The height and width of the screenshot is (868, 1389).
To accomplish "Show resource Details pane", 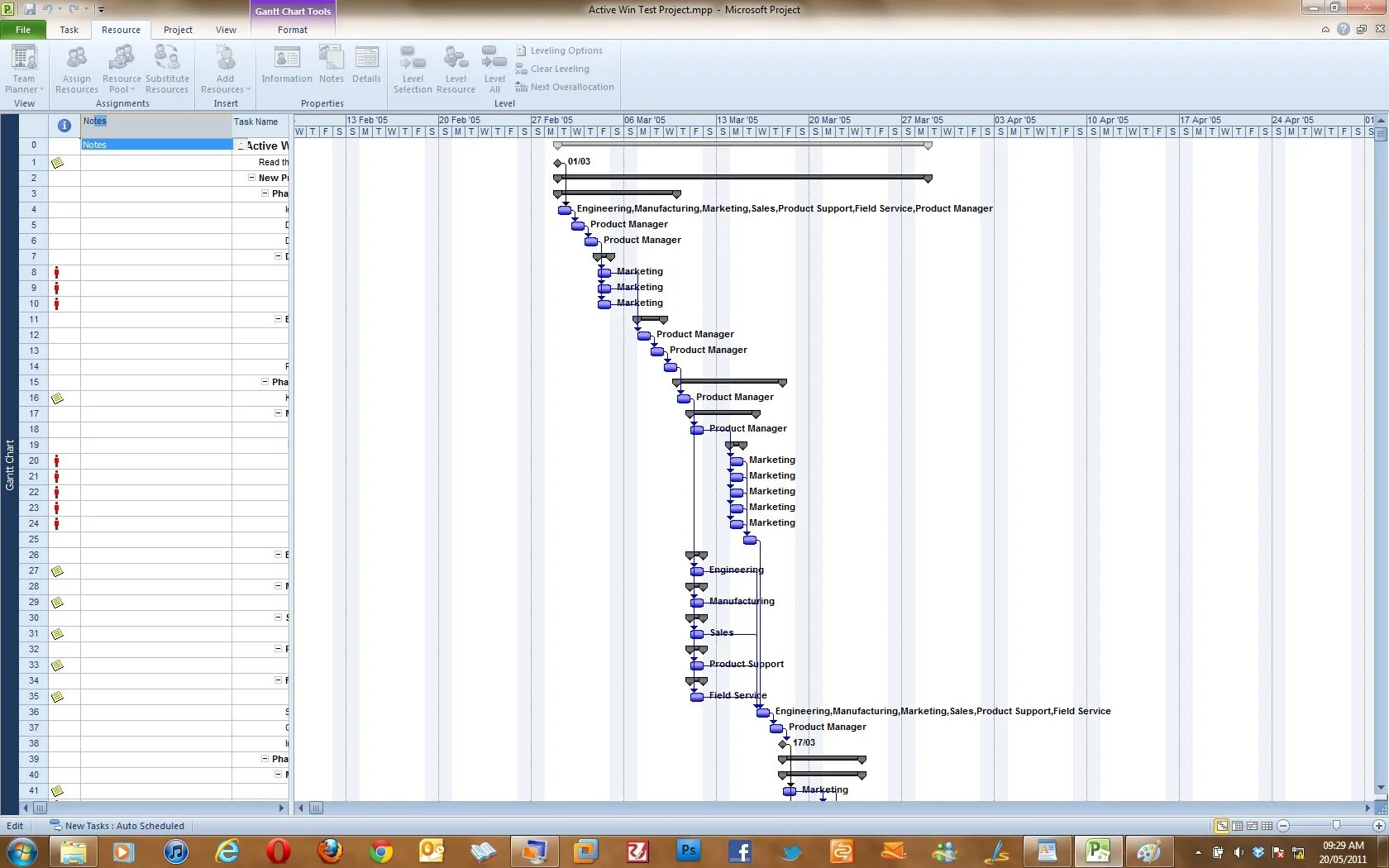I will pos(366,64).
